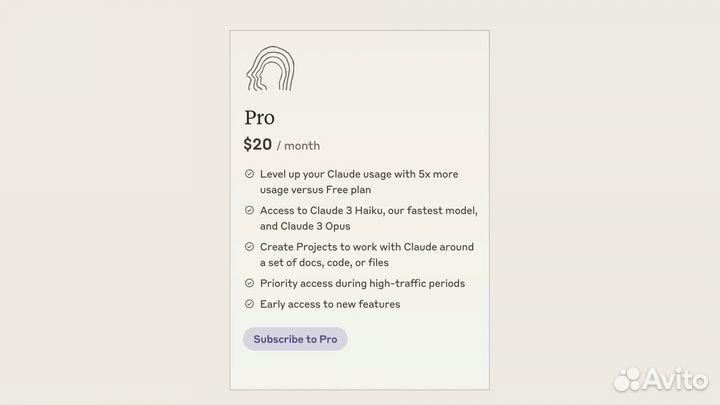The image size is (720, 405).
Task: Click the Pro plan head illustration icon
Action: pos(269,69)
